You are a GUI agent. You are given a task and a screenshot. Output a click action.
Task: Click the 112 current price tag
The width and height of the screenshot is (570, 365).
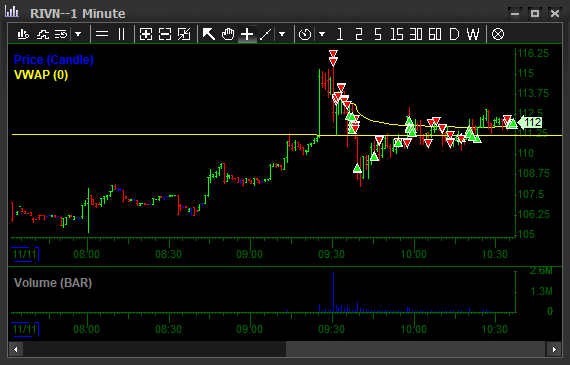[530, 123]
